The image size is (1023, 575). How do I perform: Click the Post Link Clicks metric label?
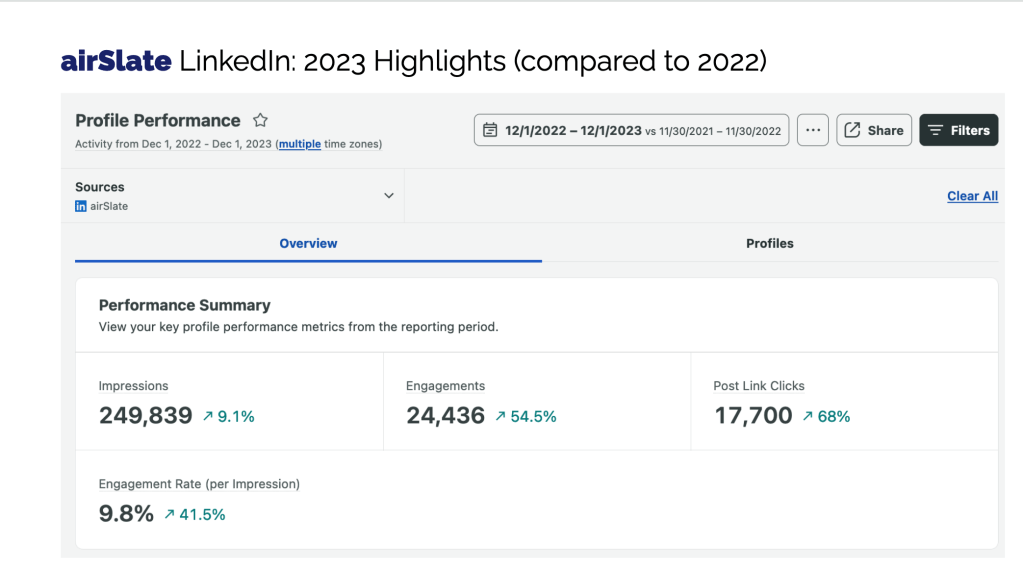[758, 386]
